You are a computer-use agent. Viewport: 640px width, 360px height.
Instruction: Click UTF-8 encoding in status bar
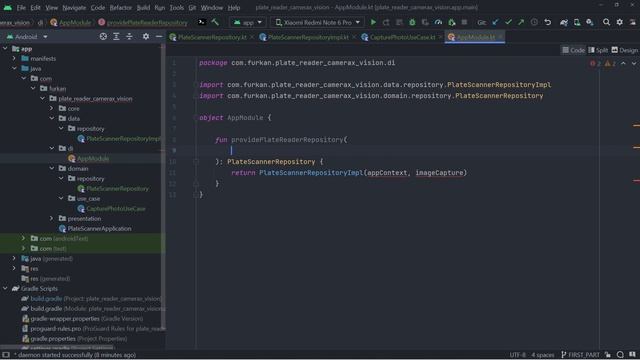[x=518, y=355]
